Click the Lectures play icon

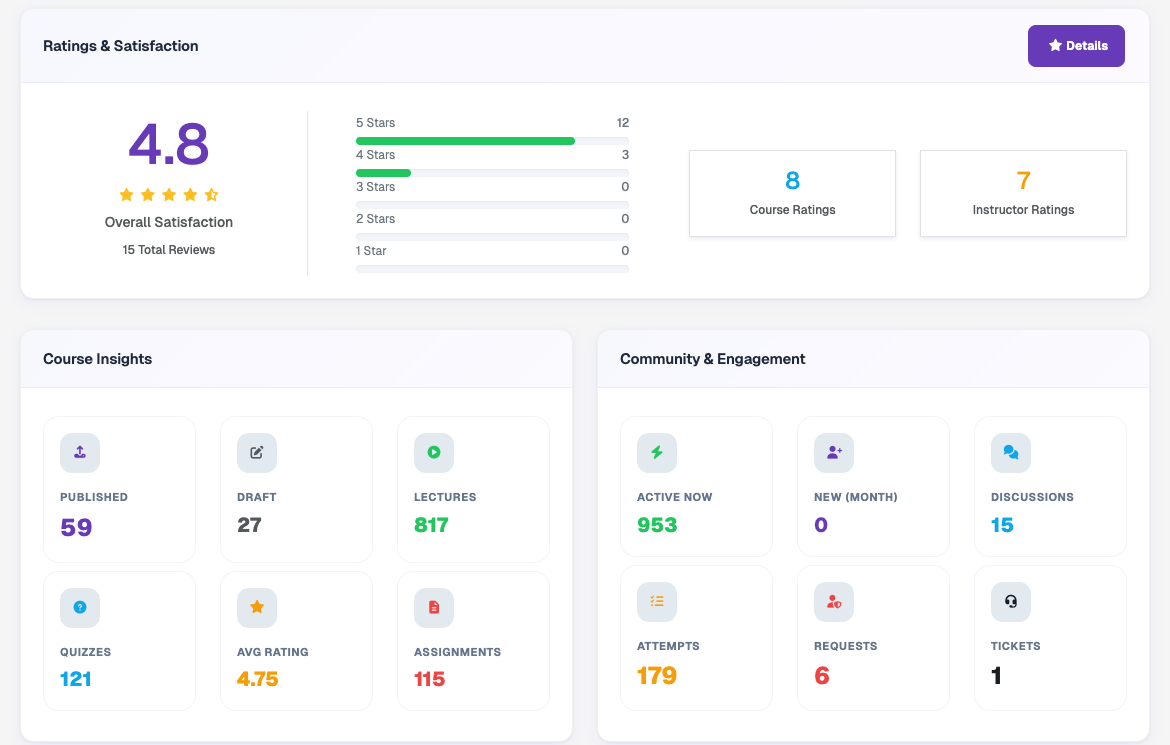(x=434, y=452)
